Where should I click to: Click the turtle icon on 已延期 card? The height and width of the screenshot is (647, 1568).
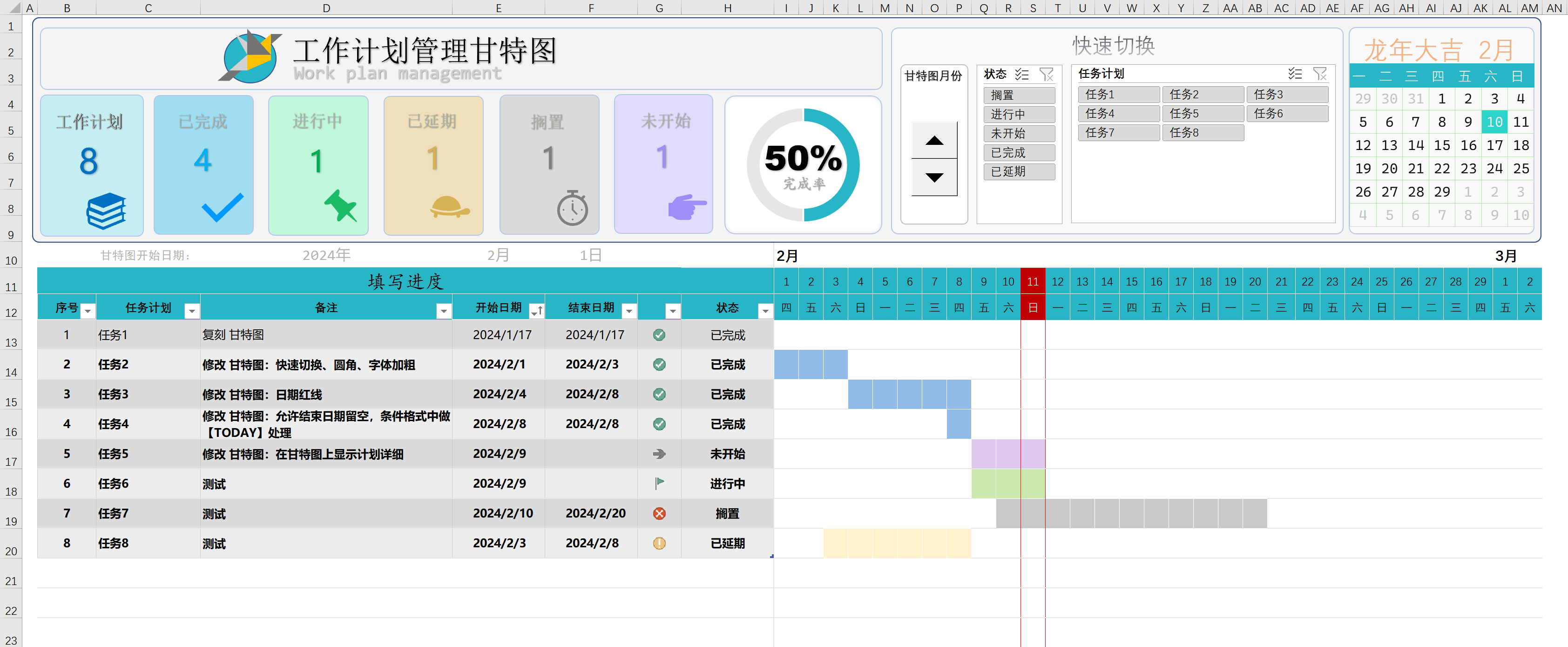449,206
